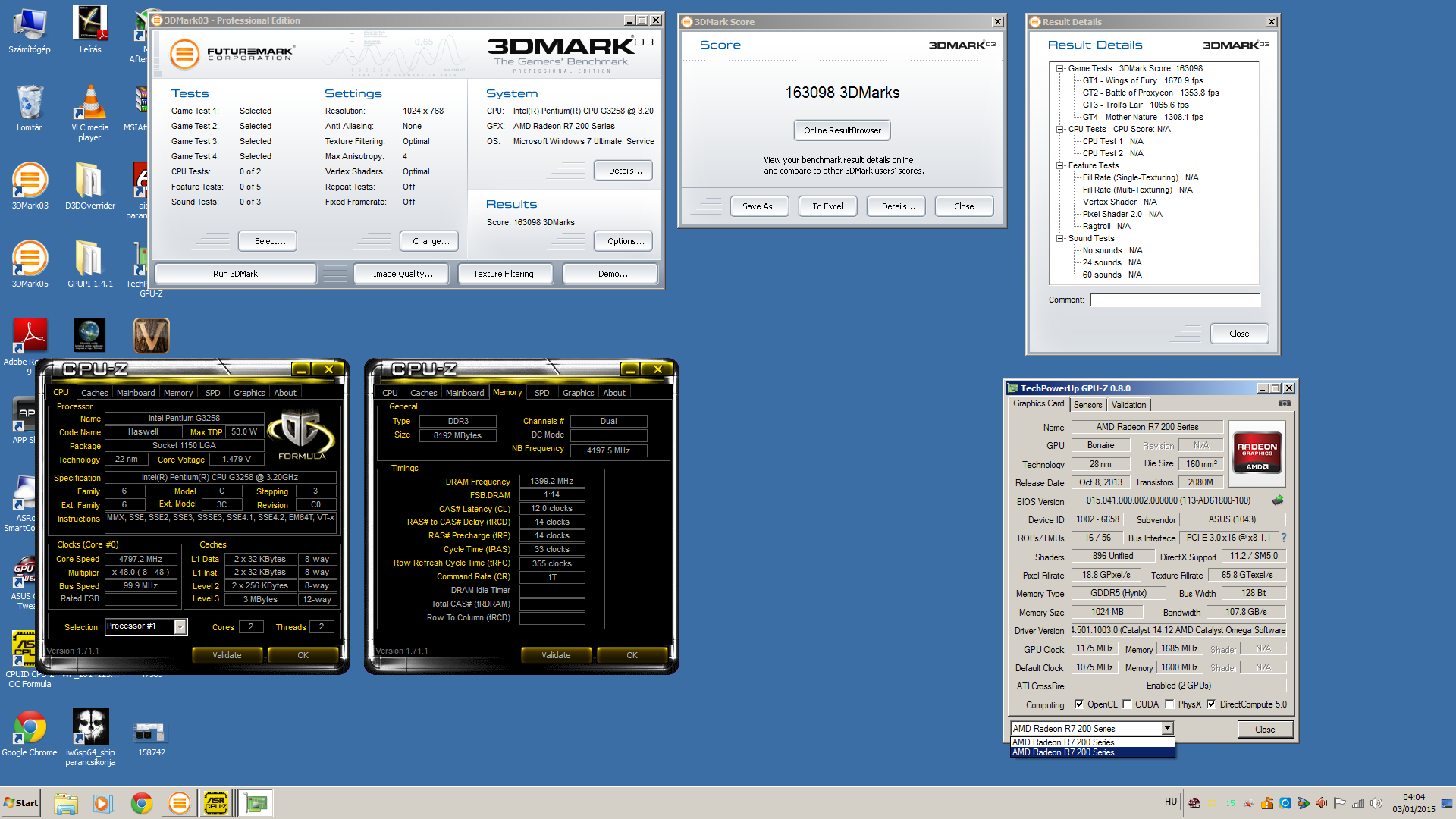
Task: Toggle the OpenCL checkbox in GPU-Z
Action: tap(1079, 704)
